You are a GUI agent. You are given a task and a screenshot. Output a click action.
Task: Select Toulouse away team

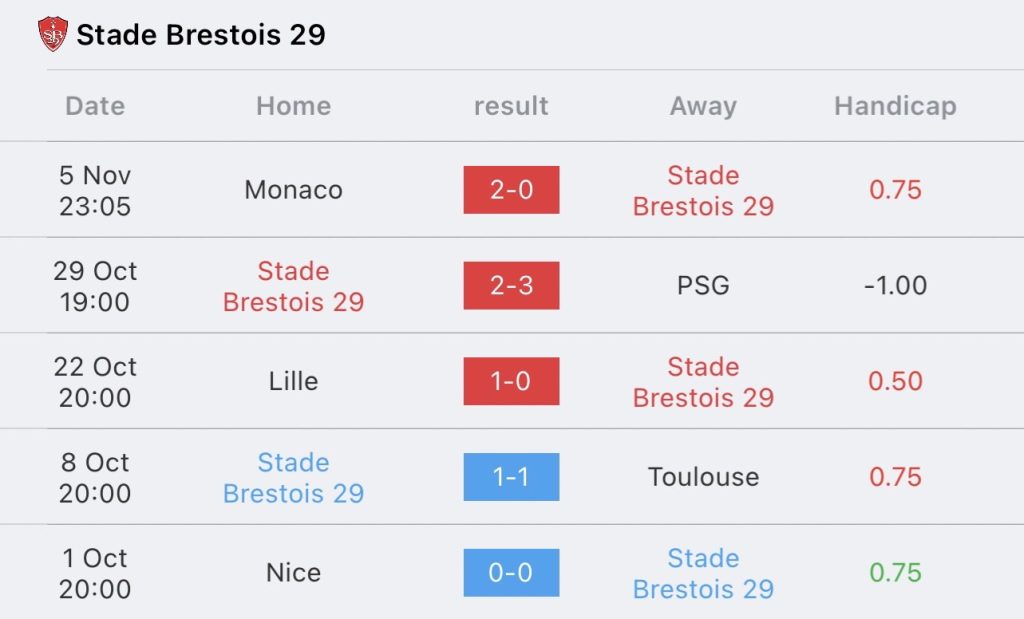pyautogui.click(x=703, y=477)
